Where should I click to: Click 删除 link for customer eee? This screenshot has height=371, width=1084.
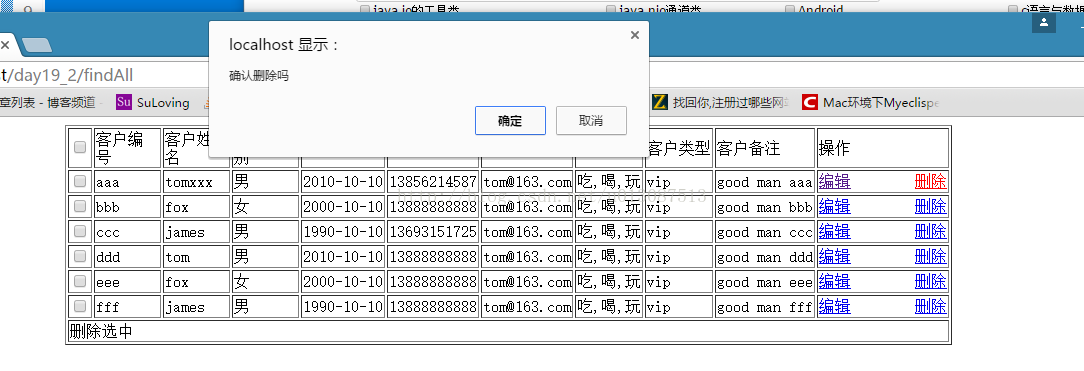931,281
